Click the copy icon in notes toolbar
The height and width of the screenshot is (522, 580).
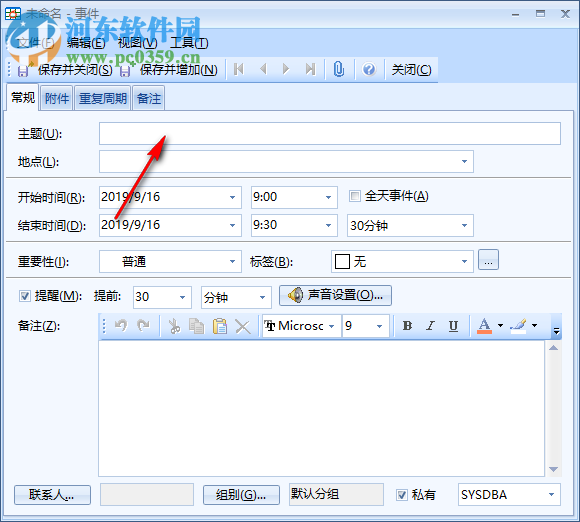coord(196,326)
